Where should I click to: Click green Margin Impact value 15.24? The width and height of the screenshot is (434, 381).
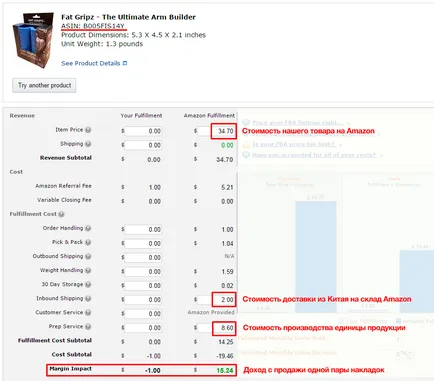(x=225, y=370)
